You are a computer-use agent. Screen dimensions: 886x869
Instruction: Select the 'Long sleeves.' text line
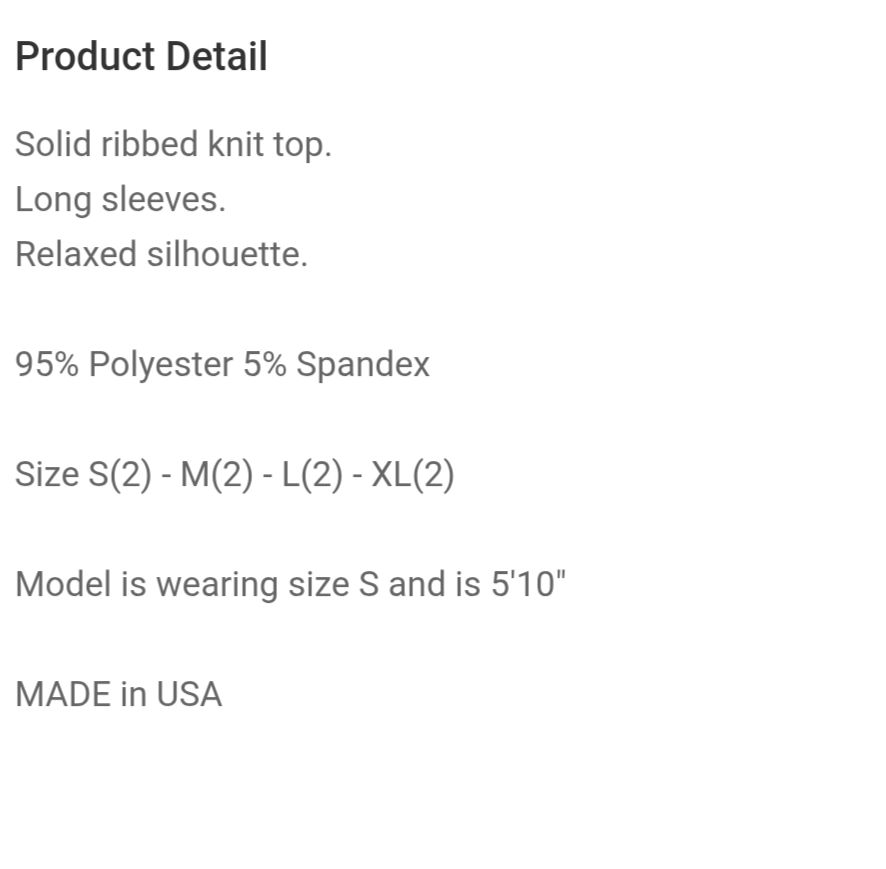coord(120,200)
